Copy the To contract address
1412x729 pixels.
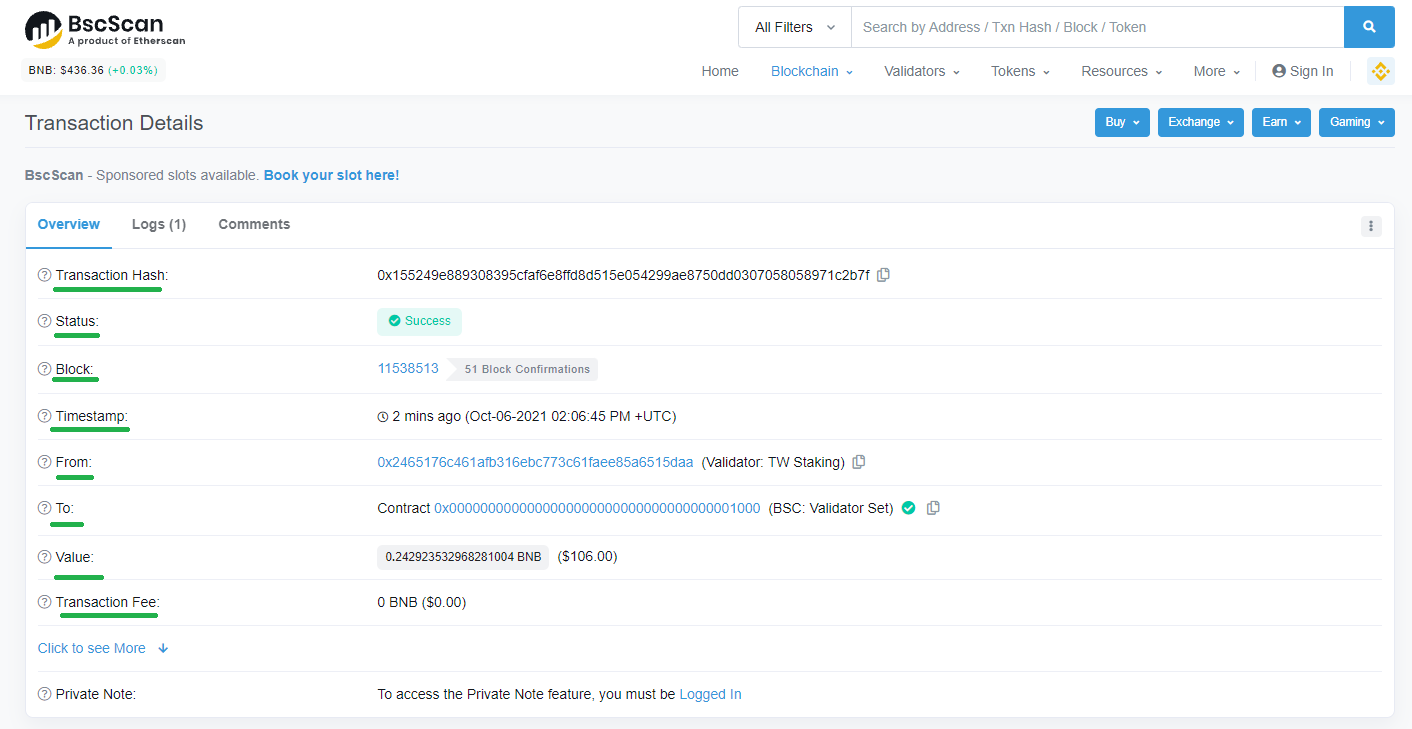click(933, 508)
